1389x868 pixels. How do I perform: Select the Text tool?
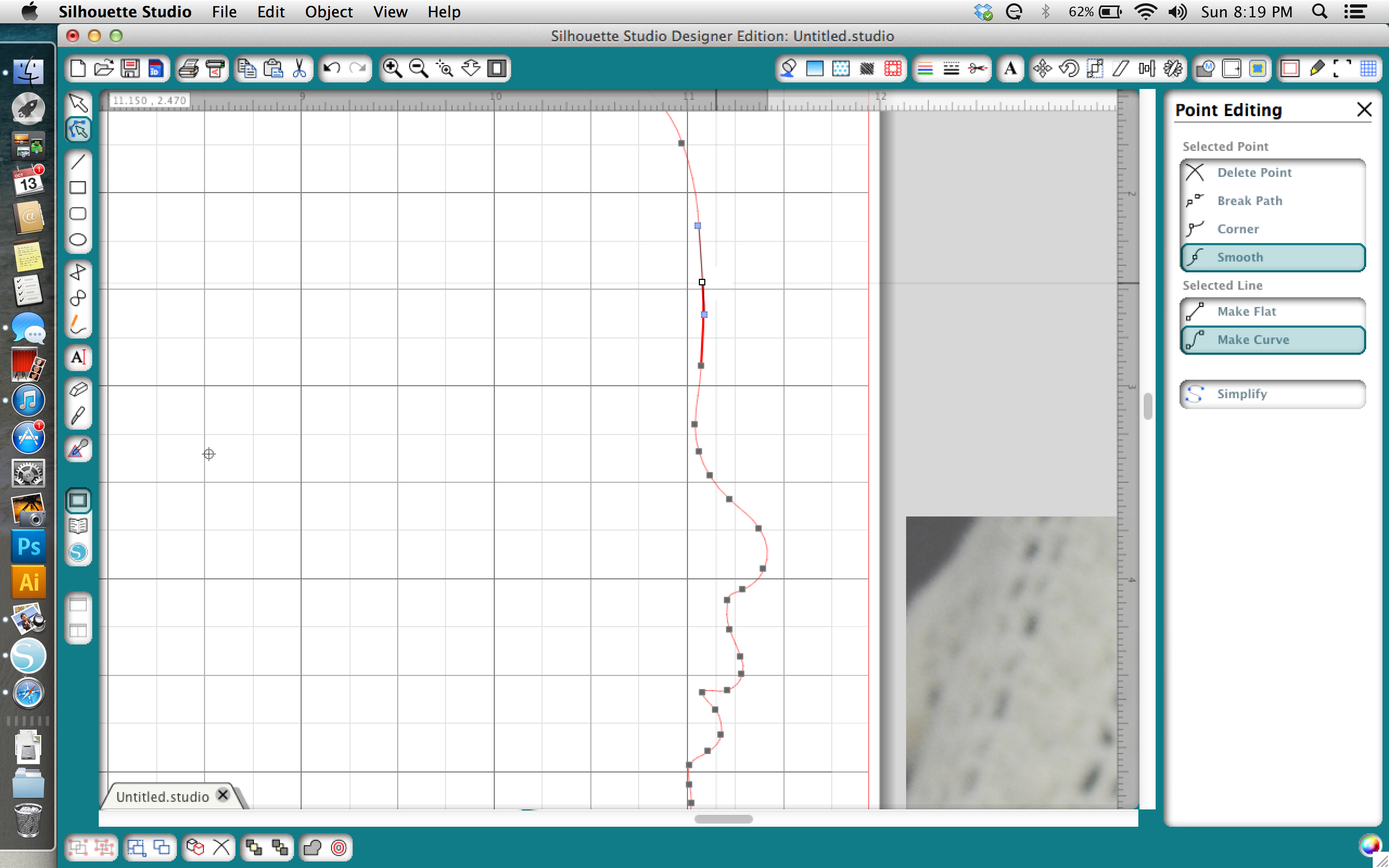tap(80, 357)
